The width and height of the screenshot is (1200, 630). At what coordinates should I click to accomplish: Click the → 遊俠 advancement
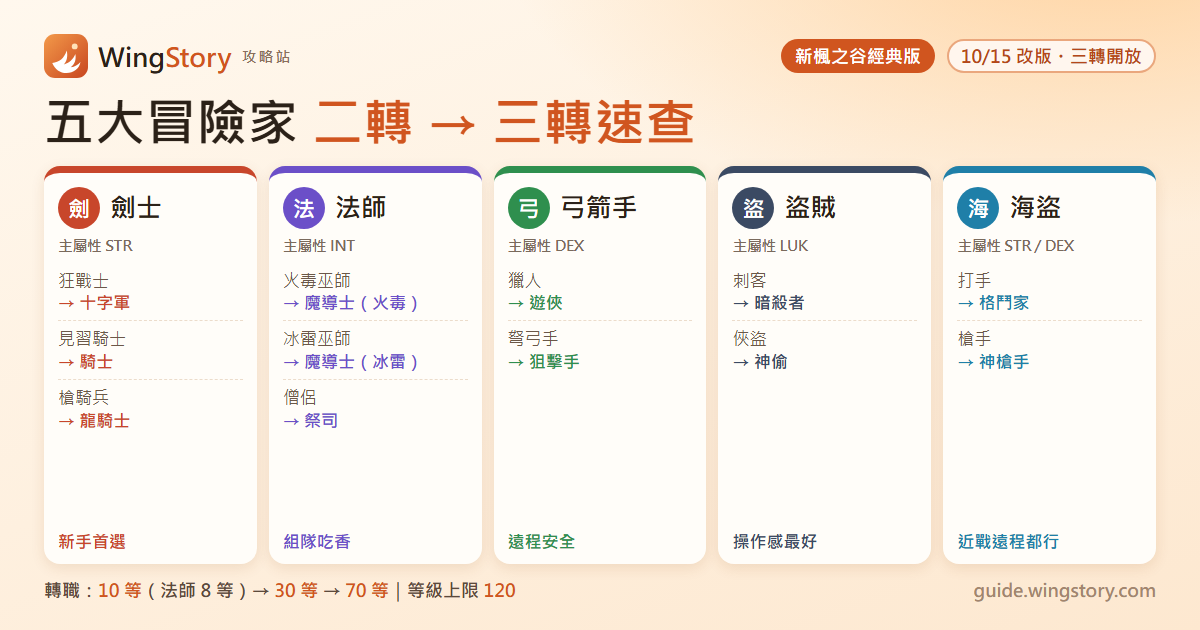tap(535, 303)
